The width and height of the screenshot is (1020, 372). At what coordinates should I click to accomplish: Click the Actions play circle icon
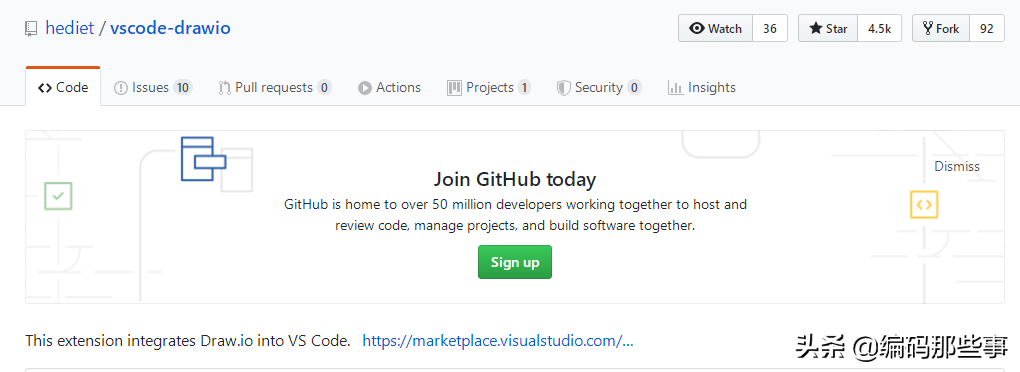tap(365, 88)
